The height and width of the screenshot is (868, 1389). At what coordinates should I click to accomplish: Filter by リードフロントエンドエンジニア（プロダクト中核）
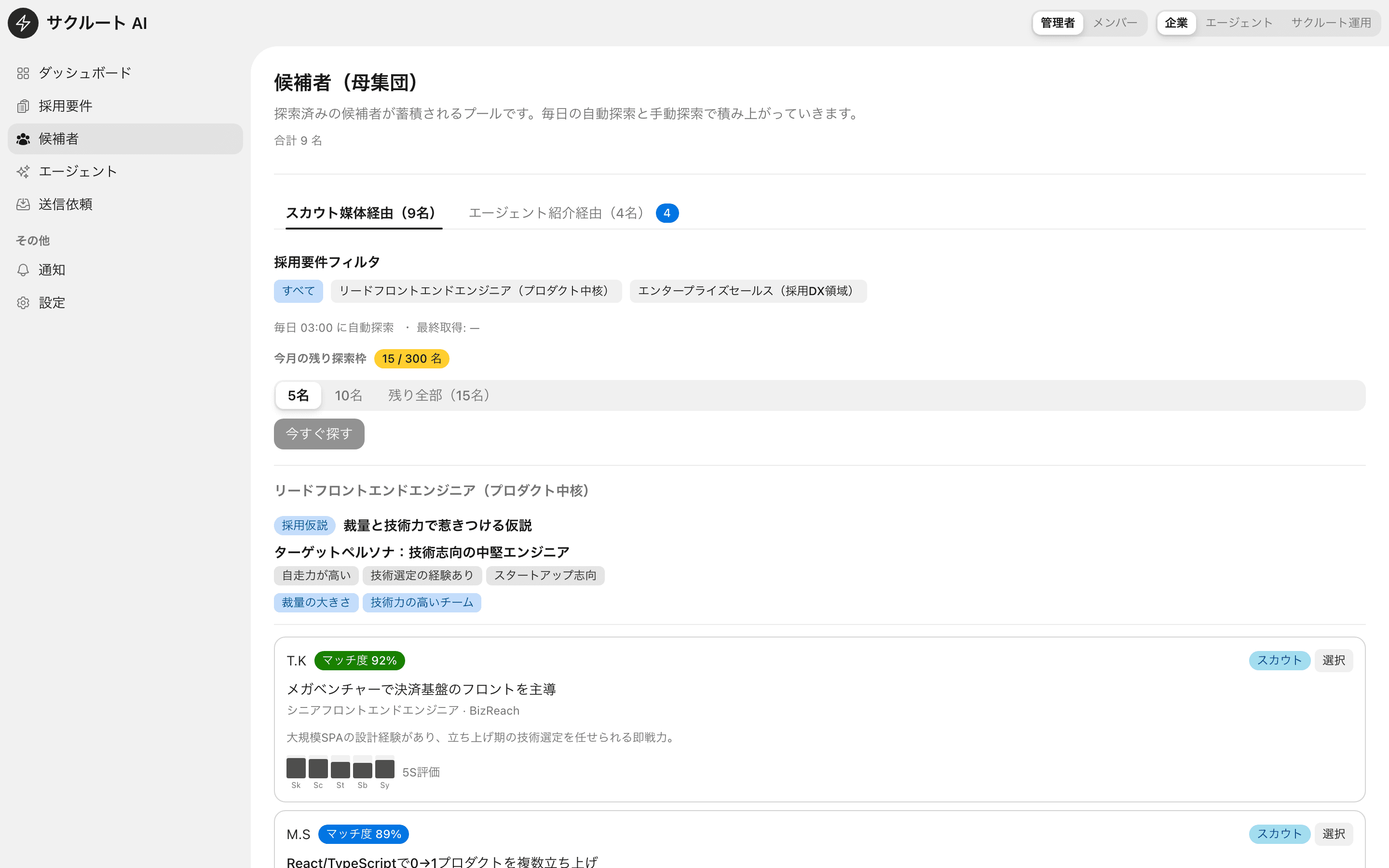point(477,291)
